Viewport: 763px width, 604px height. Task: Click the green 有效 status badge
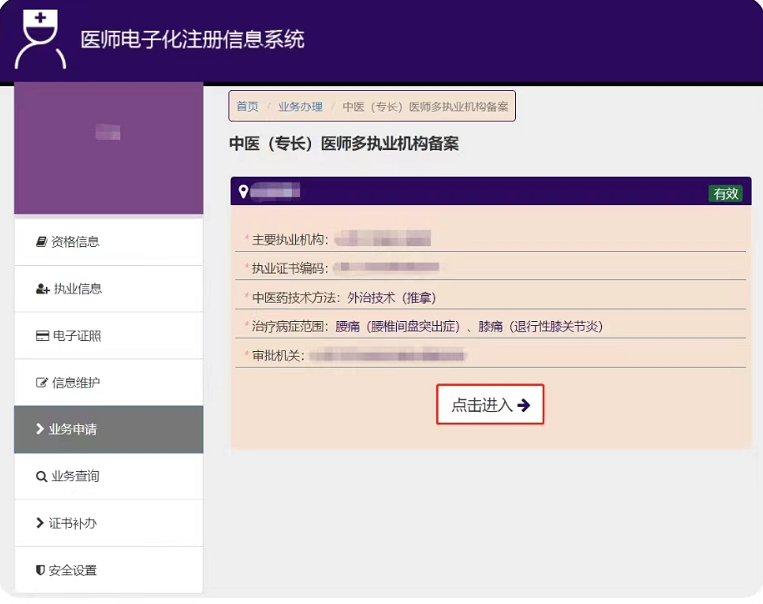[x=725, y=194]
